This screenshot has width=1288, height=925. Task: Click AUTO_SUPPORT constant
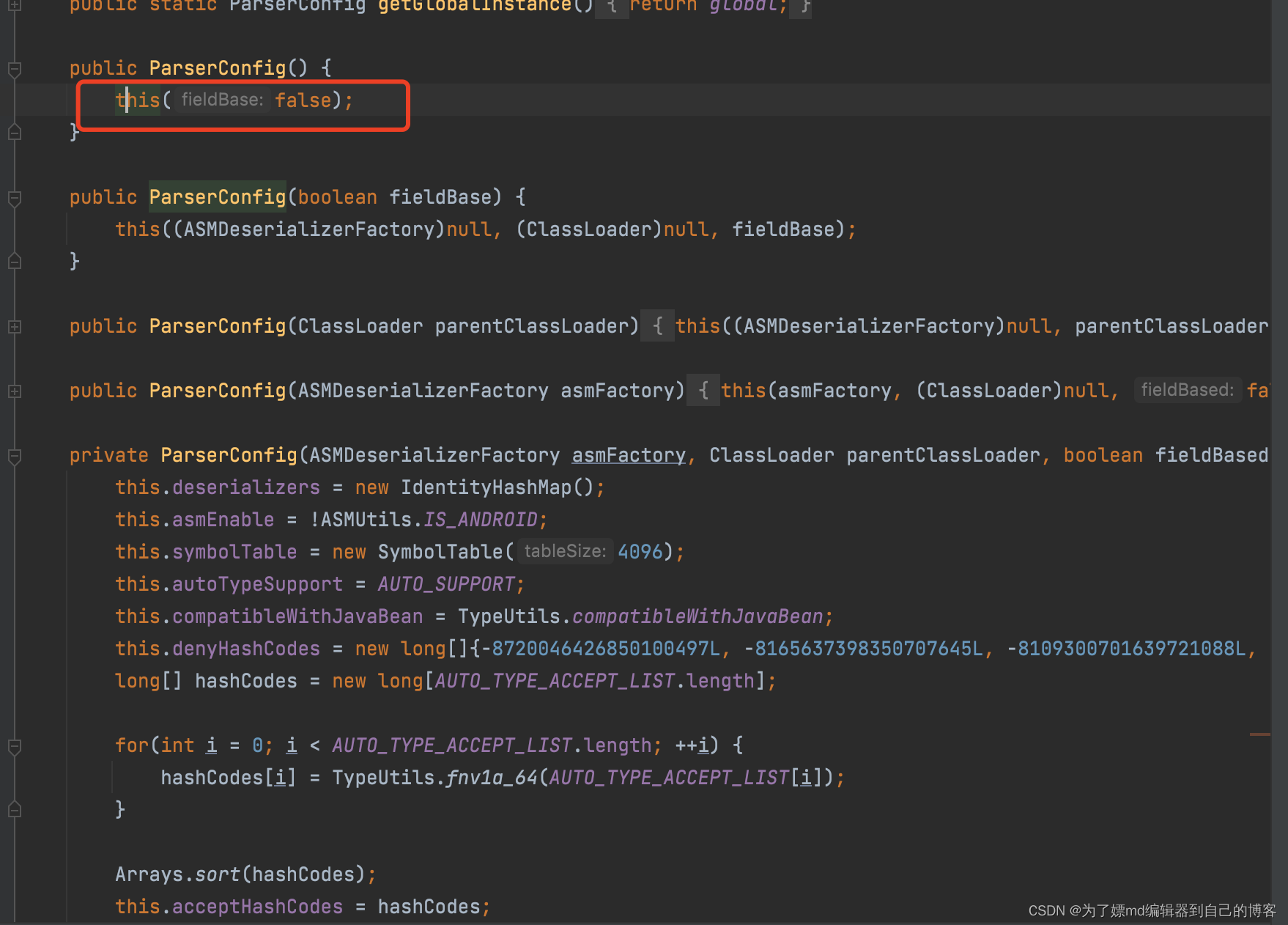(x=446, y=584)
